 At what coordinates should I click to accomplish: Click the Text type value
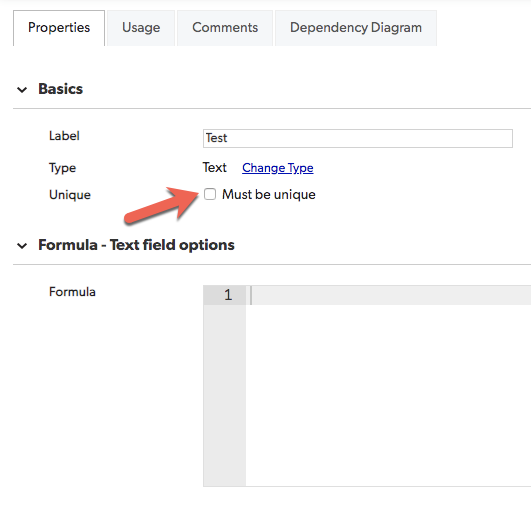pos(214,168)
